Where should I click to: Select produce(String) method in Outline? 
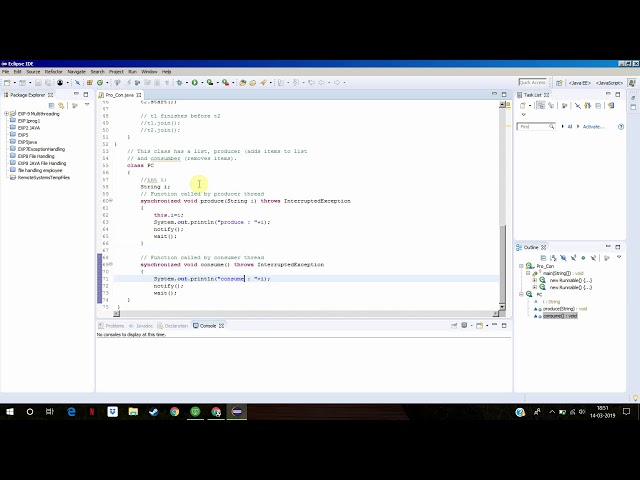click(564, 309)
